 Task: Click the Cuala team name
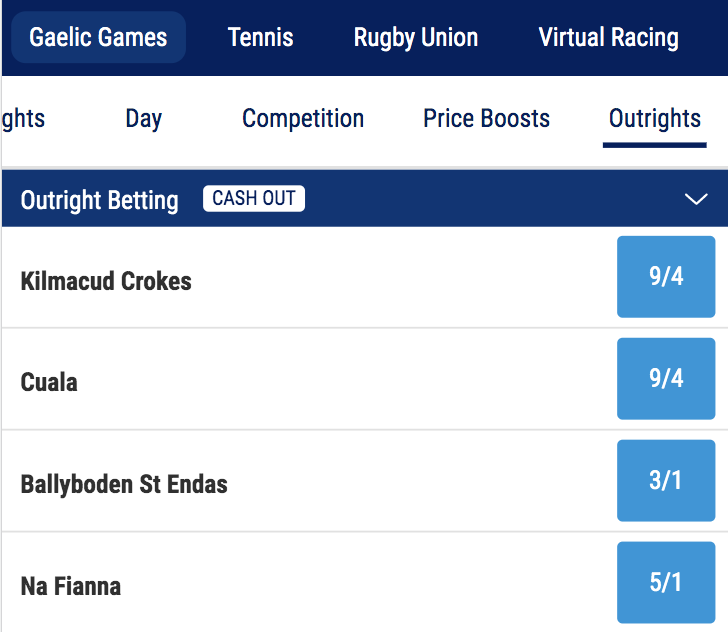click(x=49, y=382)
